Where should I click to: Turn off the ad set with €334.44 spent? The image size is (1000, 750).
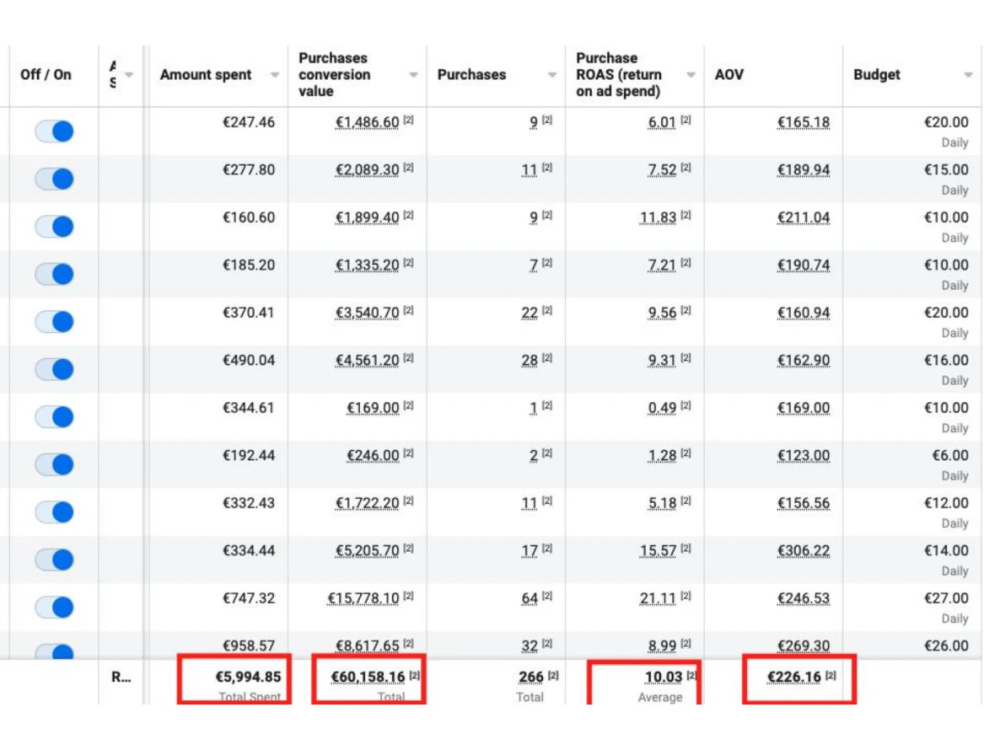click(x=54, y=560)
